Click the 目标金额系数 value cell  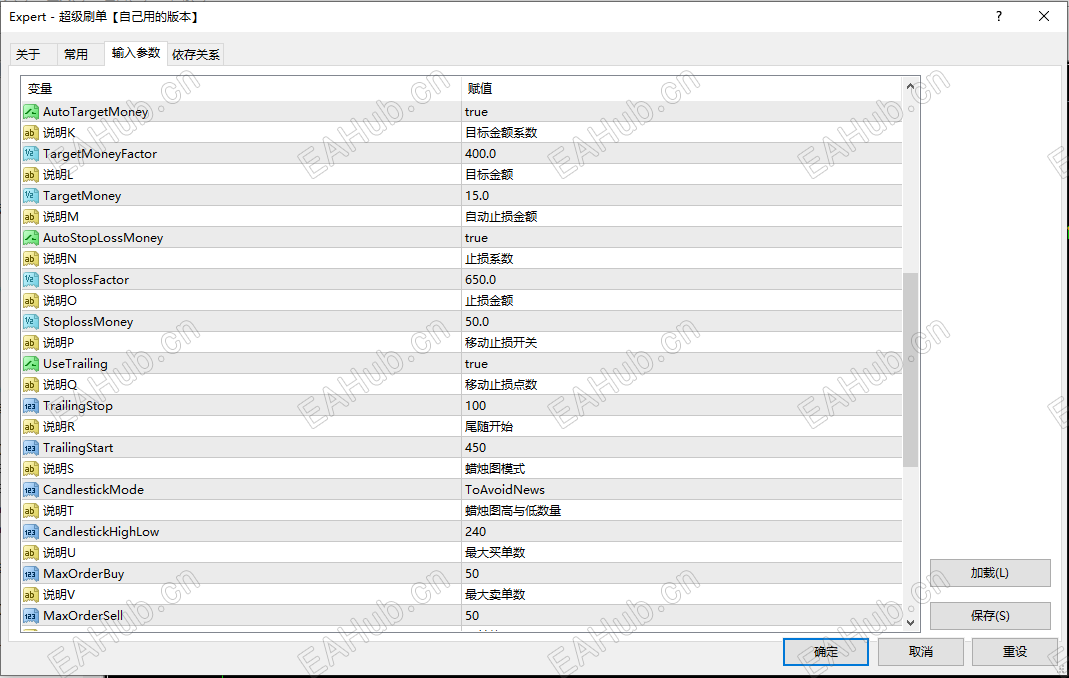(682, 133)
